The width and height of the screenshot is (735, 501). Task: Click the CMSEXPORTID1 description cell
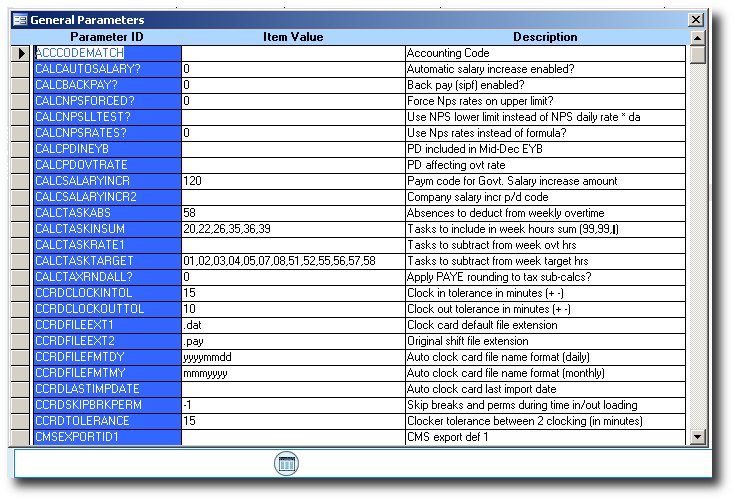point(545,437)
